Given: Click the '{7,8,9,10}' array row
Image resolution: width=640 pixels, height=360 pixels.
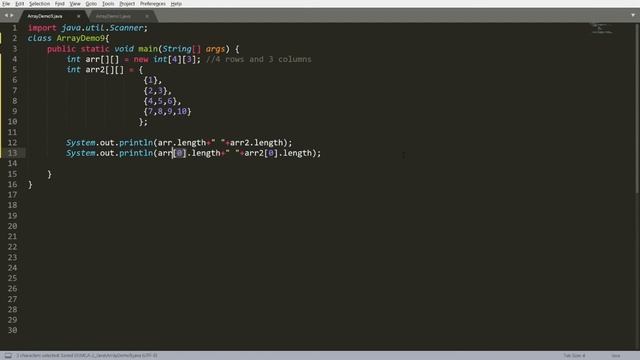Looking at the screenshot, I should click(x=167, y=111).
